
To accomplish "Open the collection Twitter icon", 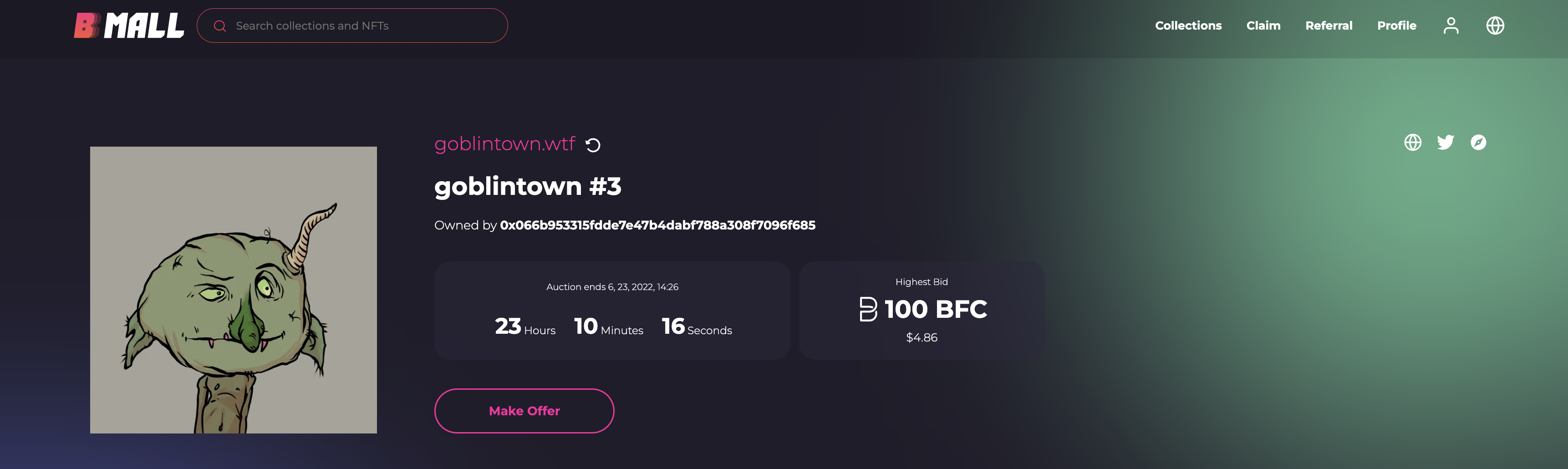I will (x=1446, y=142).
